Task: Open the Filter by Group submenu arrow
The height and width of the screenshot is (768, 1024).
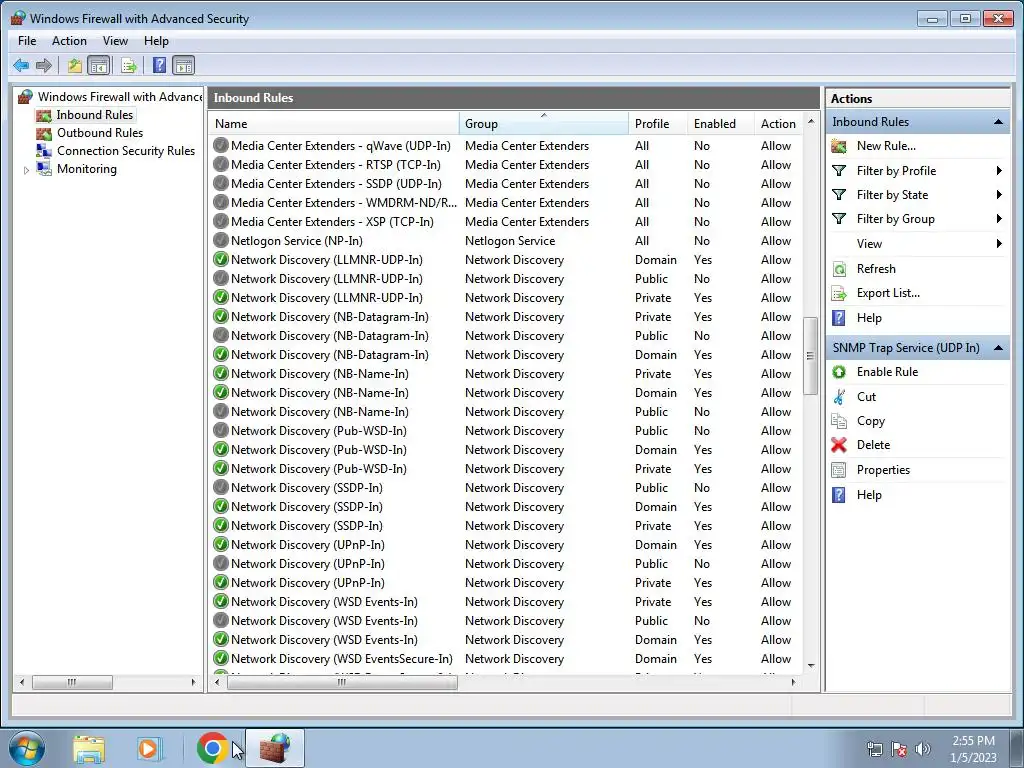Action: [999, 219]
